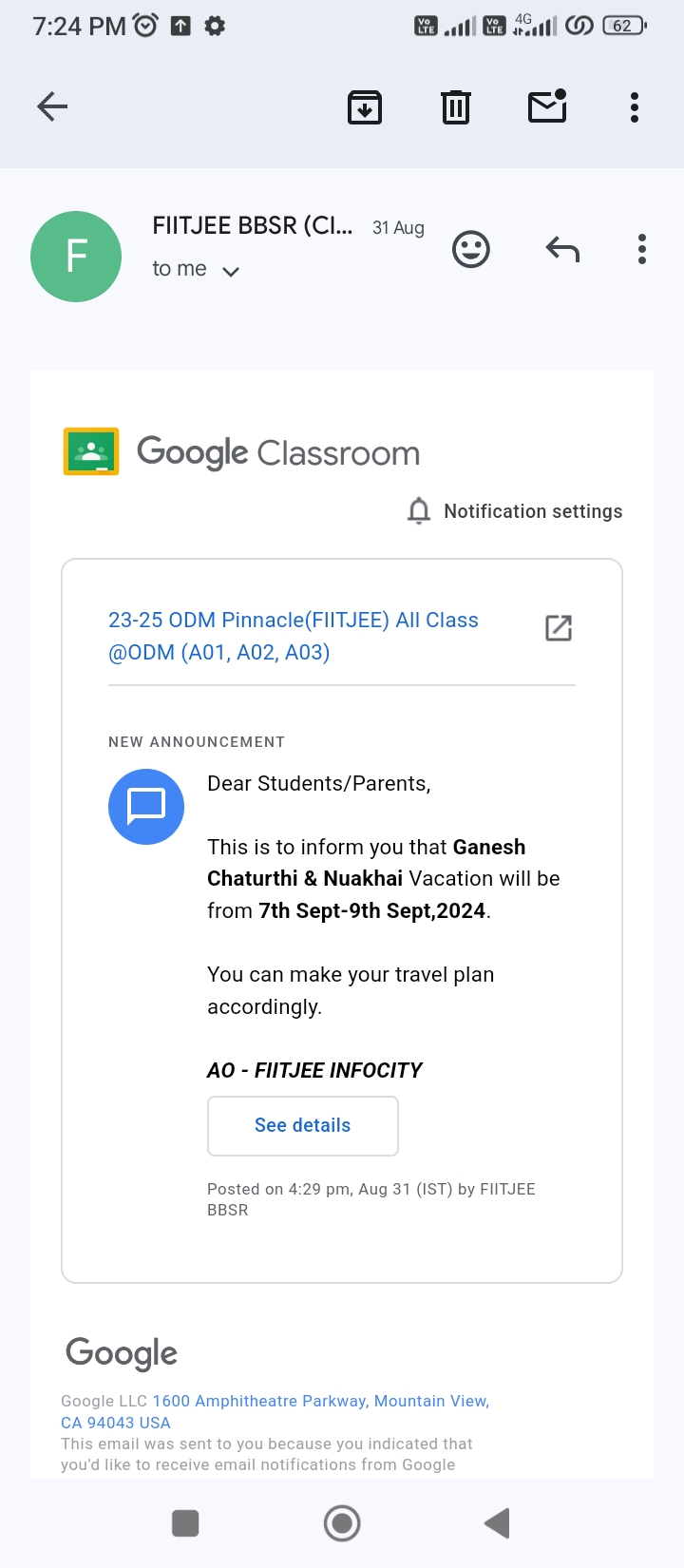684x1568 pixels.
Task: Tap the Android back triangle button
Action: 497,1523
